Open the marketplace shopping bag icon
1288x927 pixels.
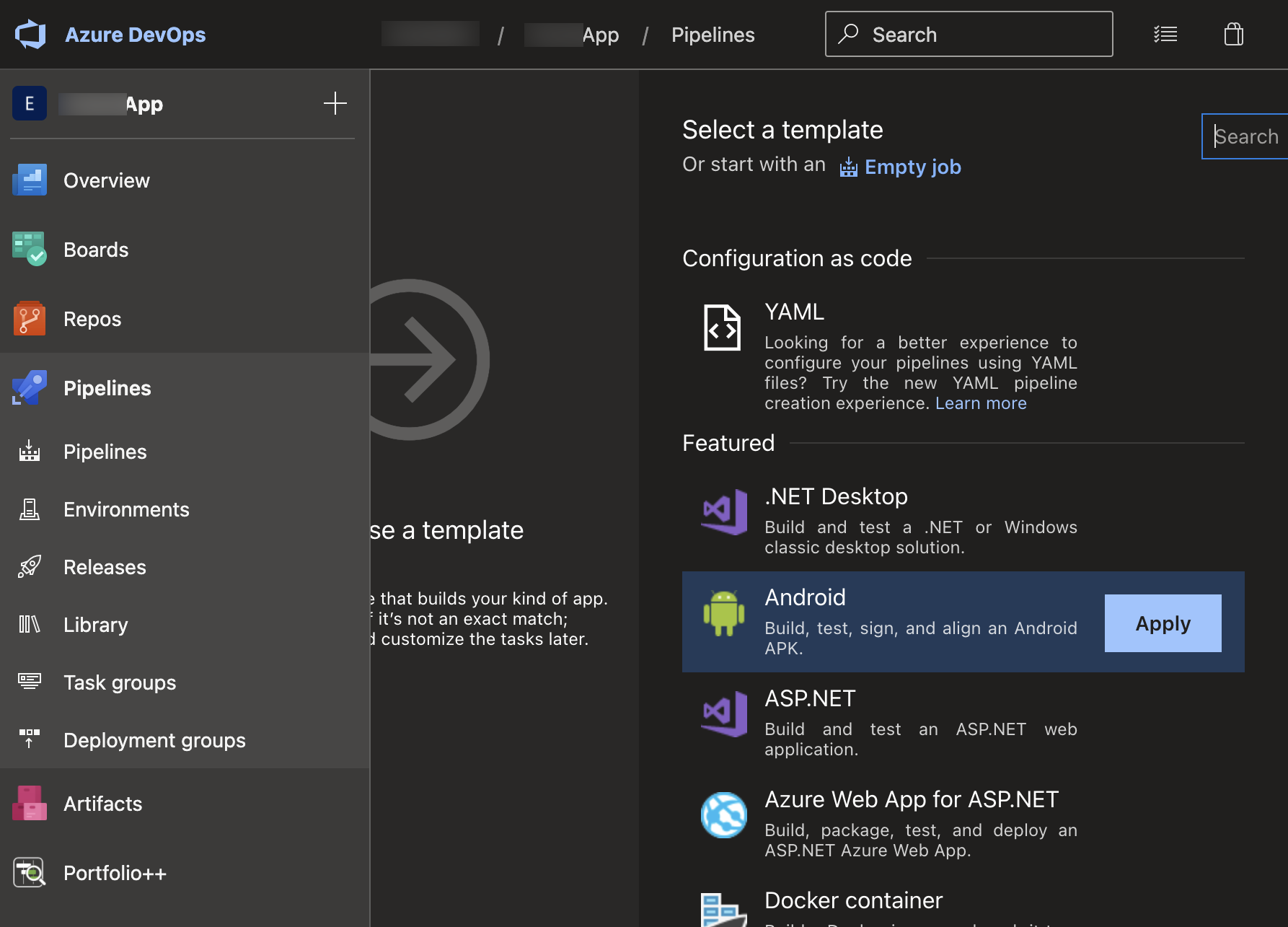1234,34
